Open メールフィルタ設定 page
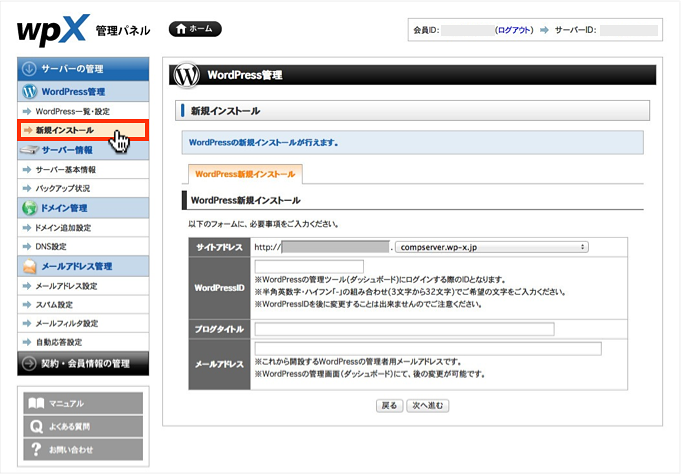This screenshot has height=474, width=681. (83, 323)
